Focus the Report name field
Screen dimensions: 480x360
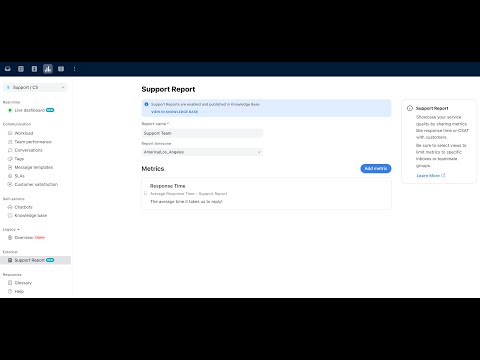coord(202,133)
